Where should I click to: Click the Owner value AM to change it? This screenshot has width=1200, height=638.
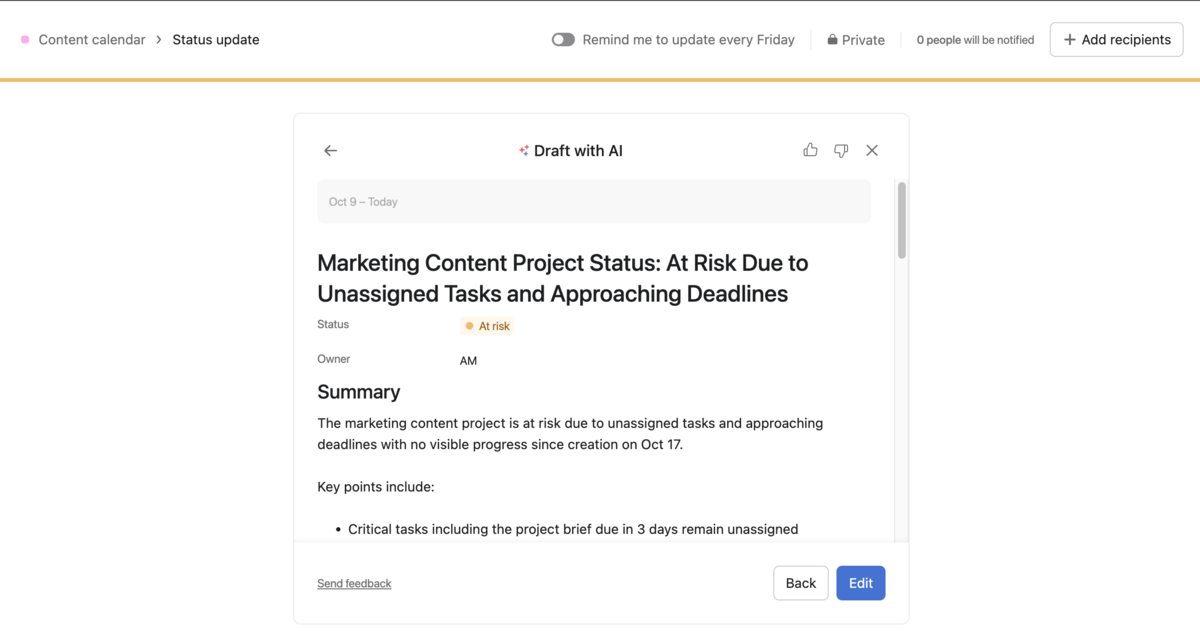468,360
